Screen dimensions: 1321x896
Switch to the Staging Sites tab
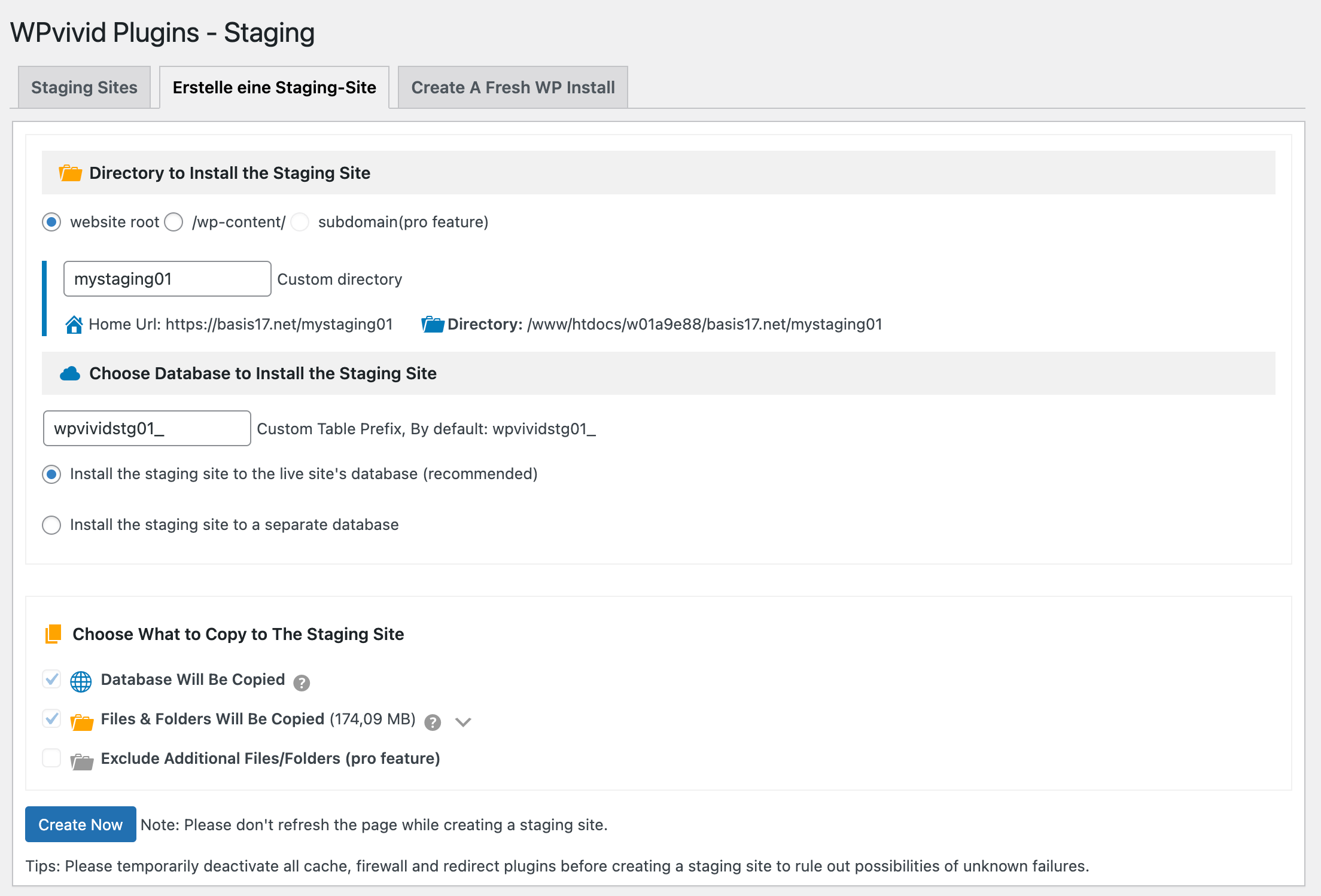click(x=84, y=87)
